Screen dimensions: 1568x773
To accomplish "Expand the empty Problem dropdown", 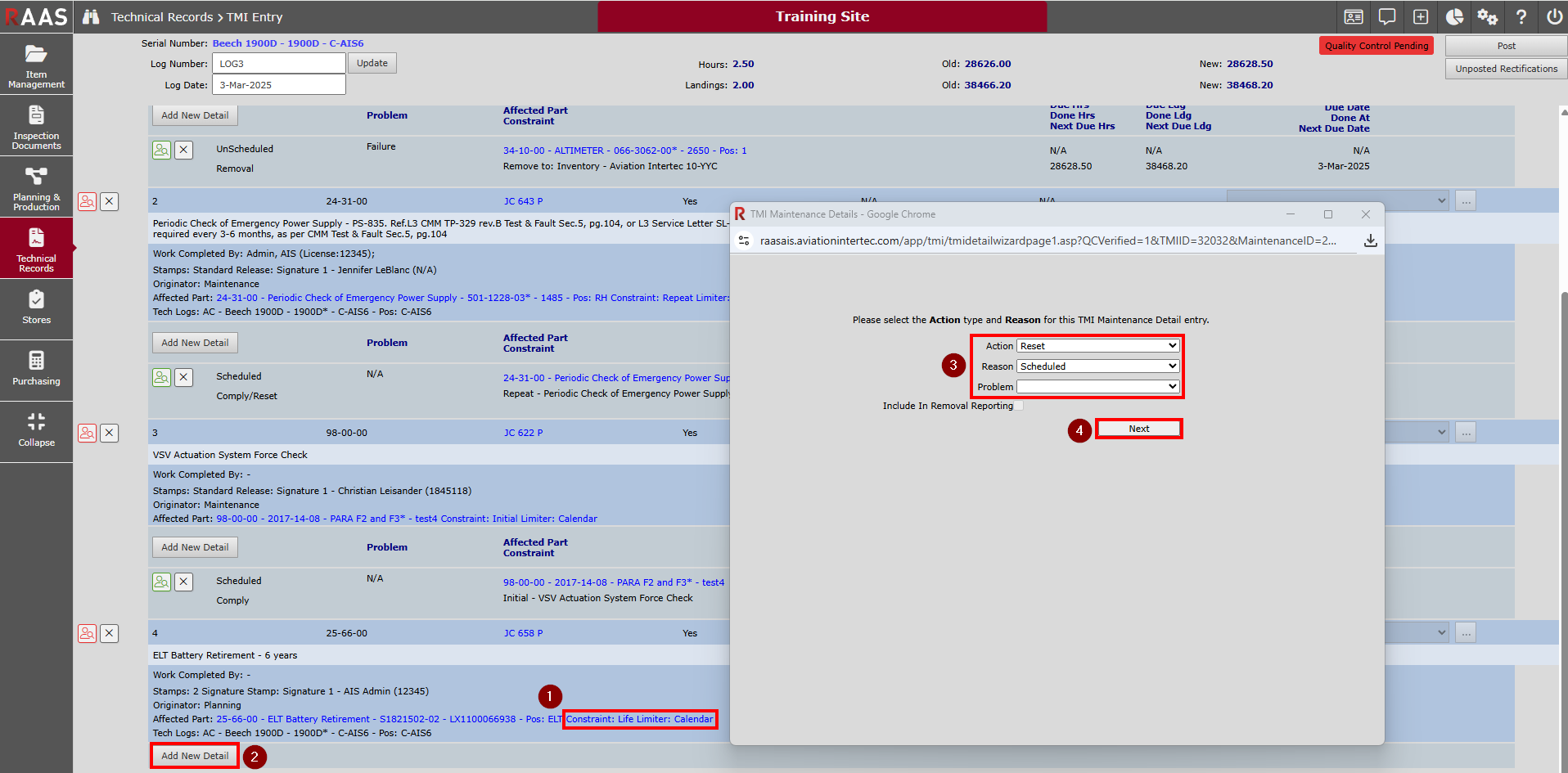I will click(x=1097, y=387).
